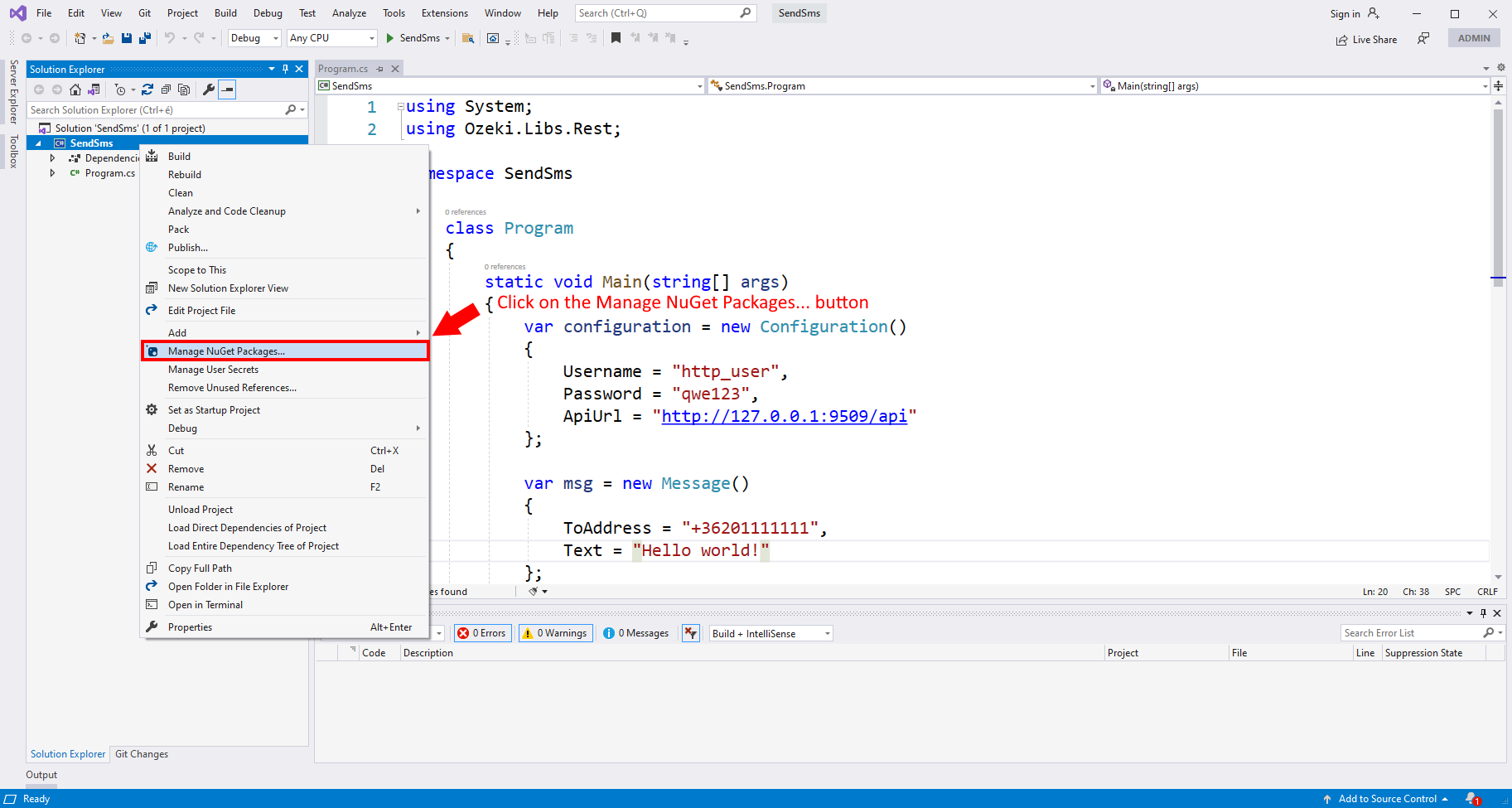Click the green Start SendSms play icon
This screenshot has height=808, width=1512.
coord(390,38)
